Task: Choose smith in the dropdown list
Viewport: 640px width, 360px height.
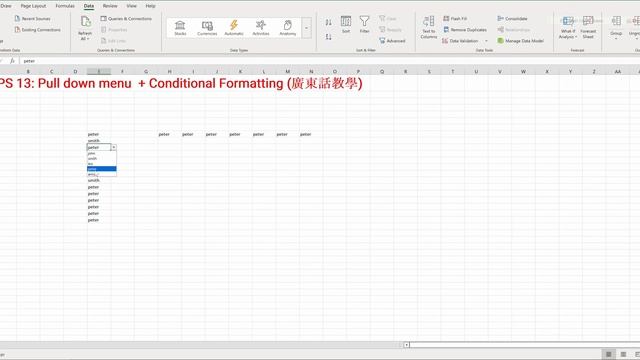Action: tap(102, 158)
